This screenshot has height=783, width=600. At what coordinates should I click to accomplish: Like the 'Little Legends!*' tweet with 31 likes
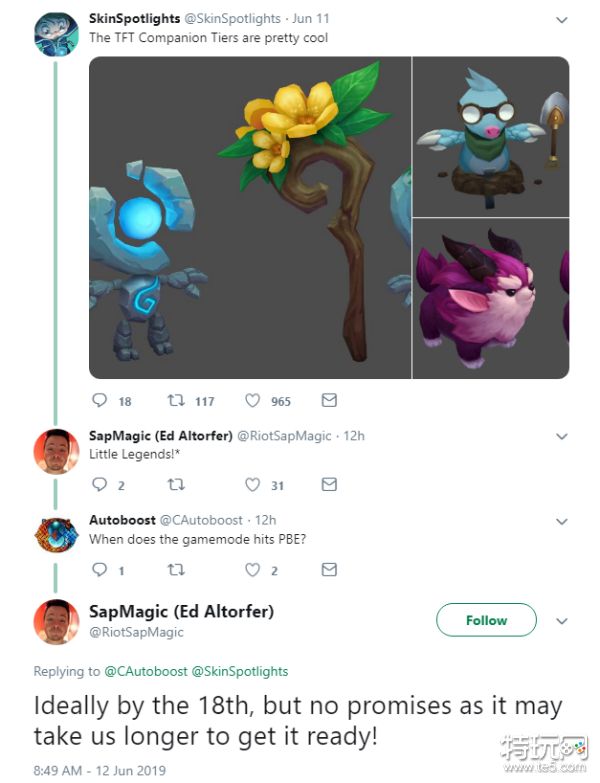point(253,484)
